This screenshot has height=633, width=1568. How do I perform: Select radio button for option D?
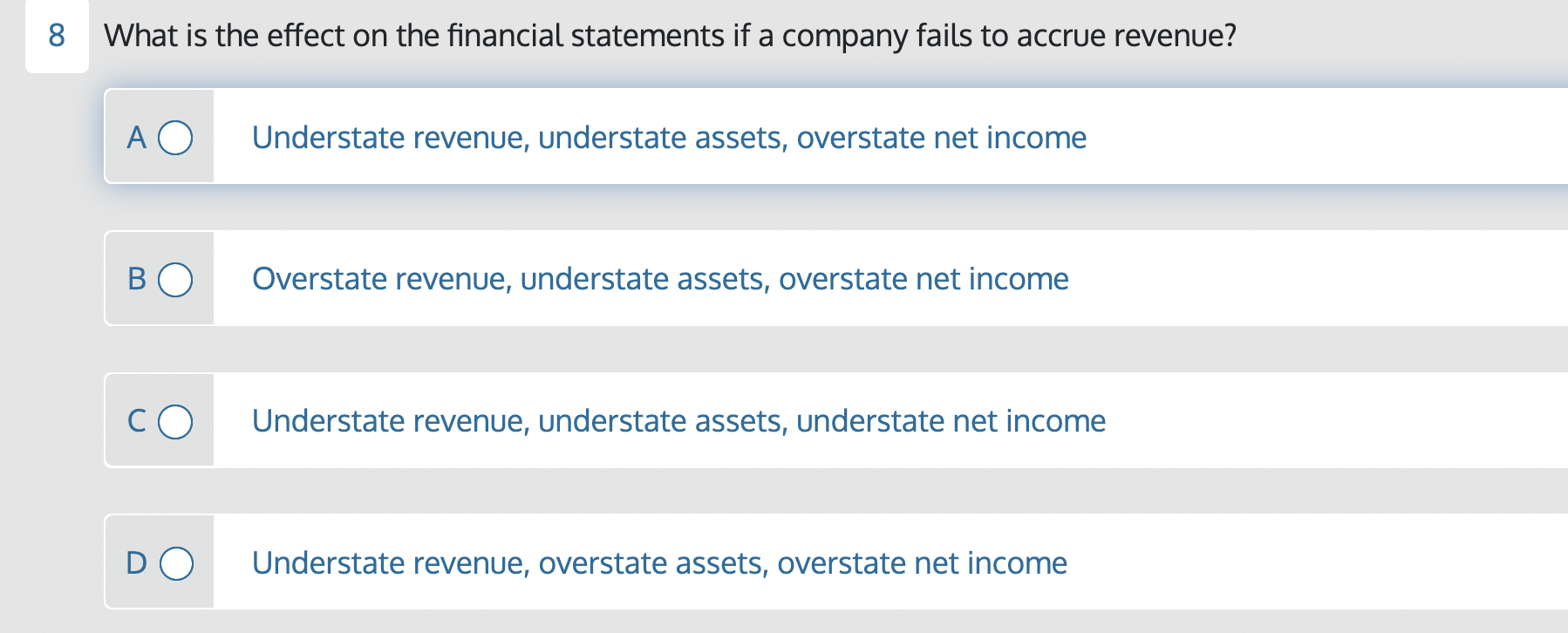pos(176,563)
